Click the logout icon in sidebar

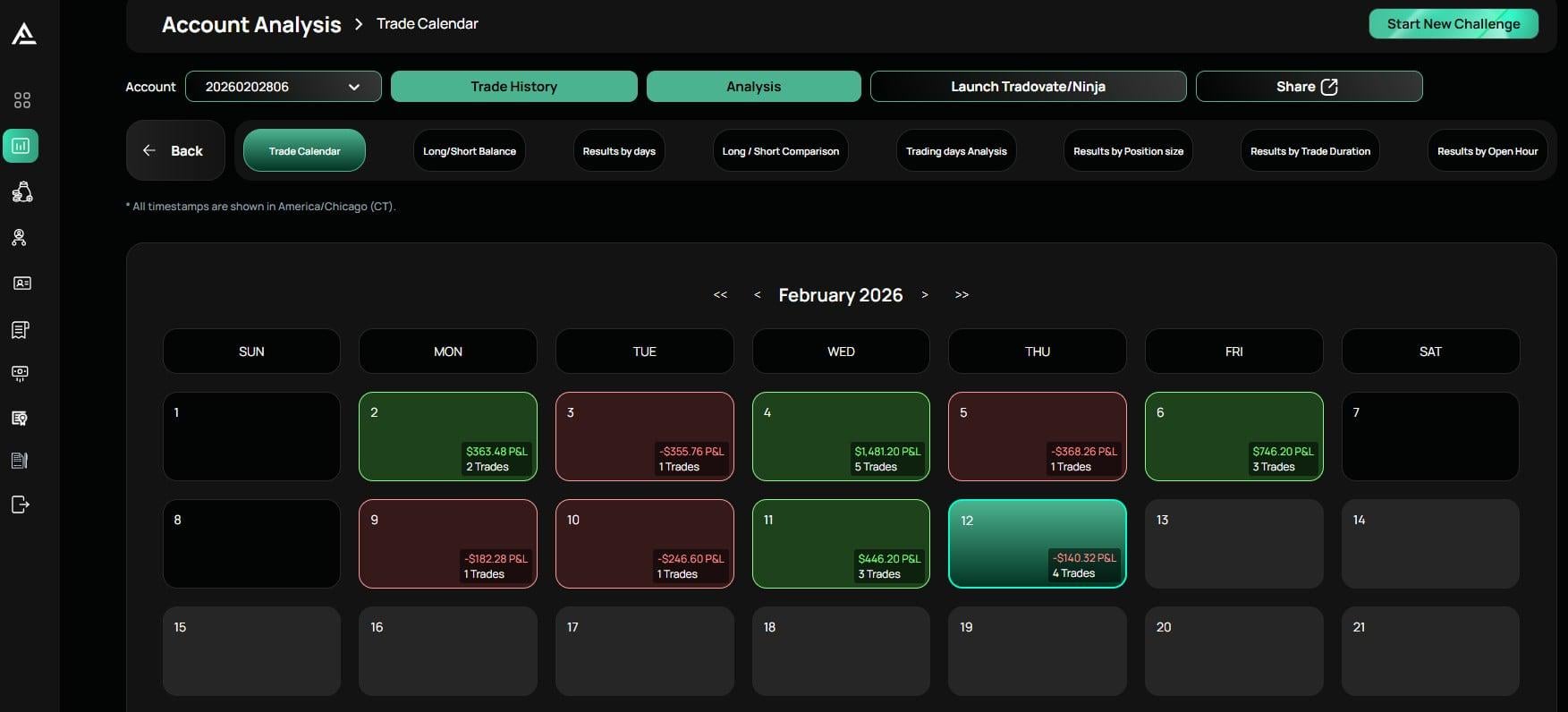coord(21,504)
